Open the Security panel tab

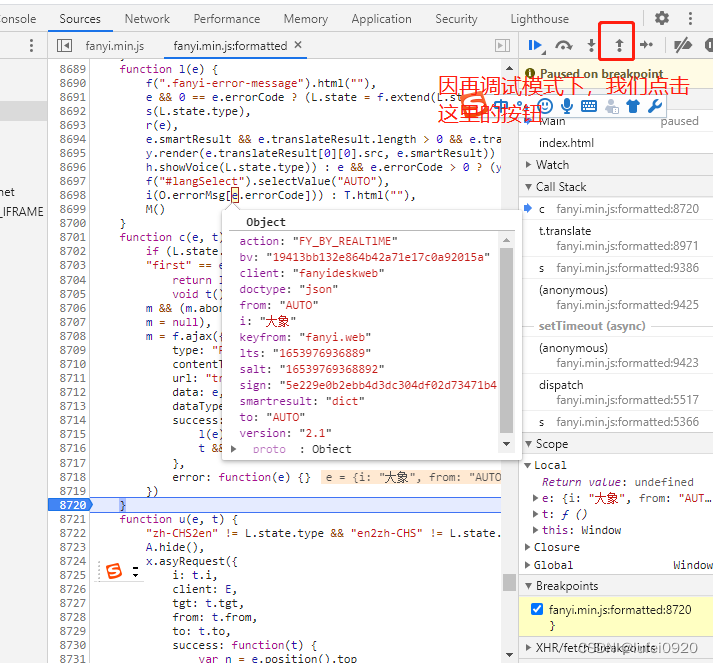pos(456,19)
